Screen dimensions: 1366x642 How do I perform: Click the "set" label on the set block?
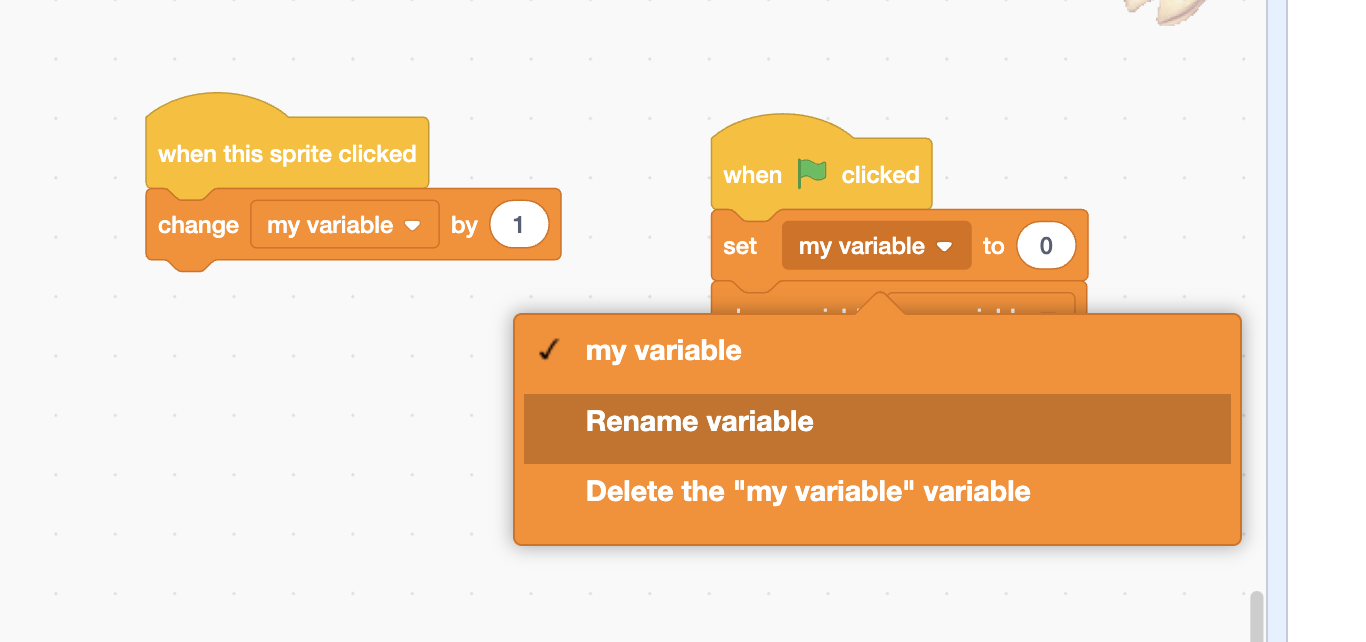click(740, 247)
